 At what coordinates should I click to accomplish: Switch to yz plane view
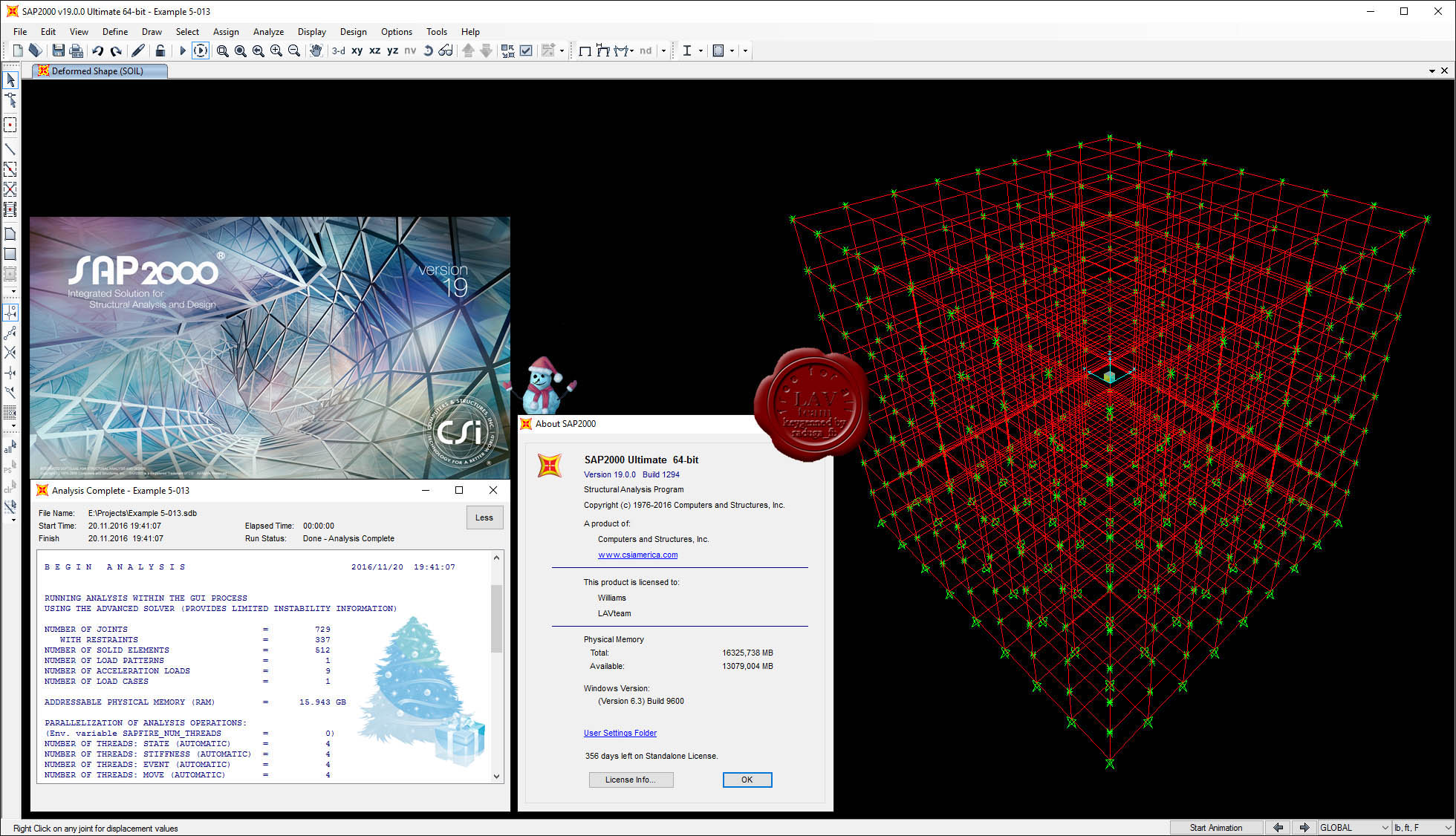[x=393, y=50]
